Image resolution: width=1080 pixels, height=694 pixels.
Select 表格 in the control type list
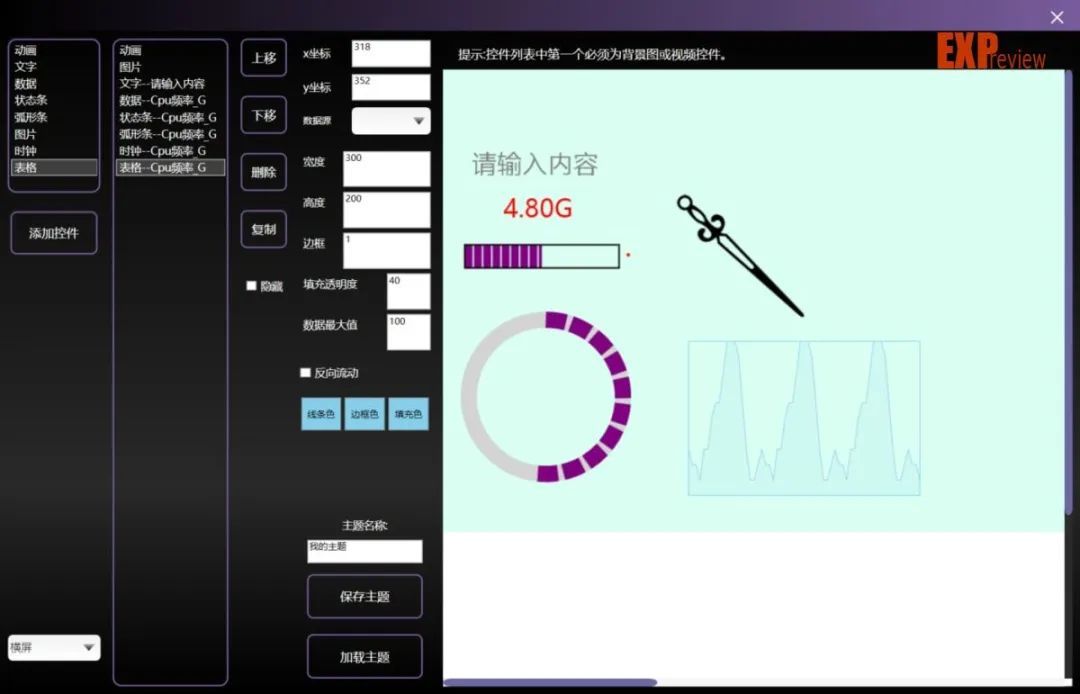(x=54, y=167)
